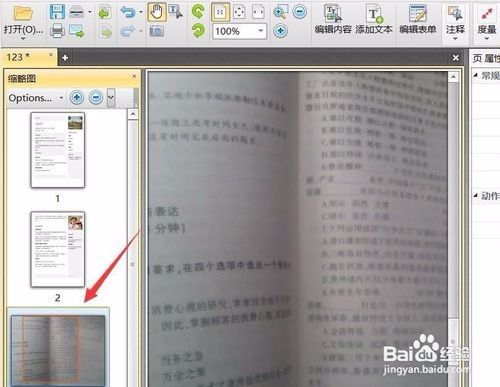Click document view scroll up arrow
The height and width of the screenshot is (387, 500).
coord(453,77)
